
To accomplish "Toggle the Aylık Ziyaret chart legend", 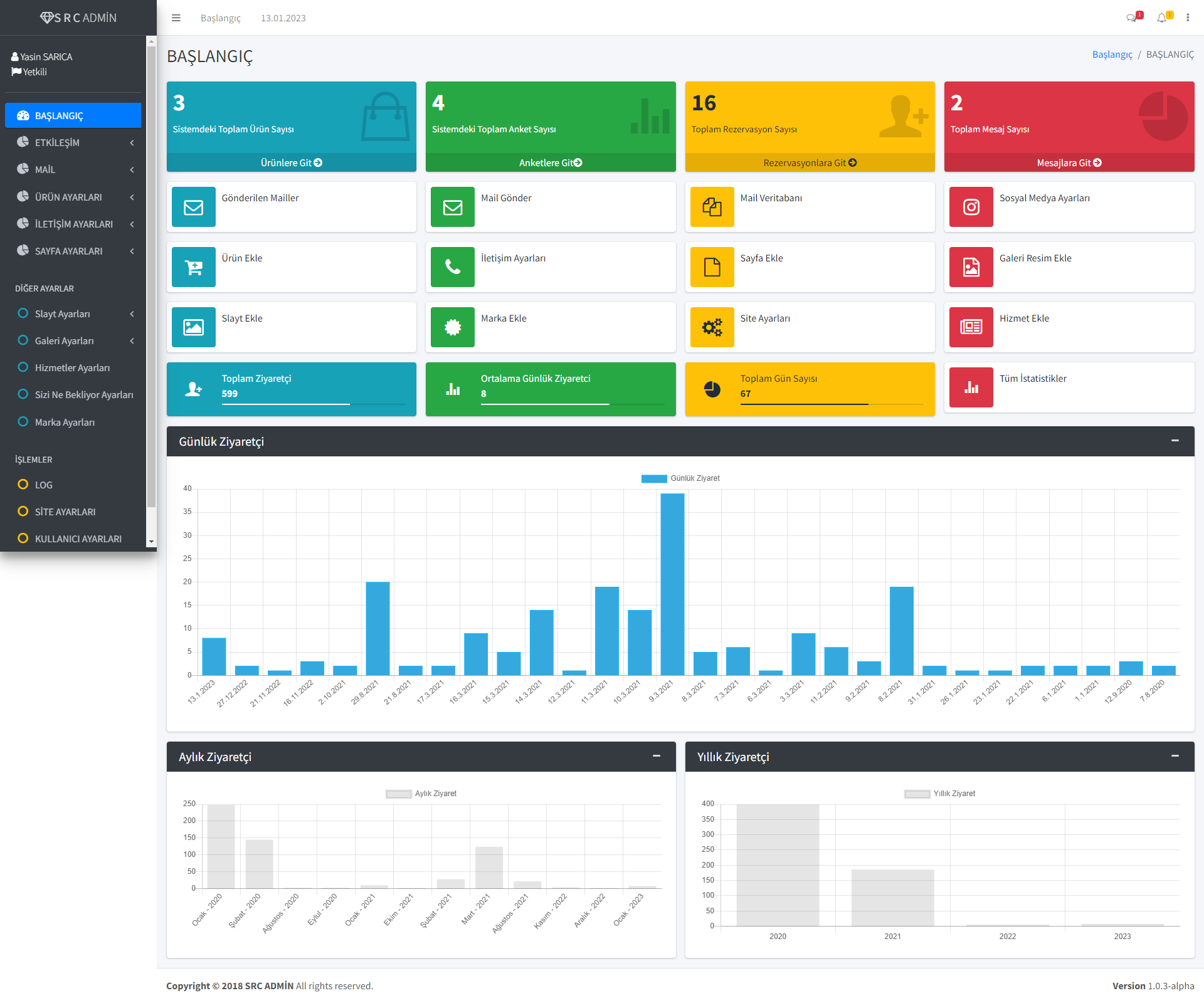I will point(421,794).
